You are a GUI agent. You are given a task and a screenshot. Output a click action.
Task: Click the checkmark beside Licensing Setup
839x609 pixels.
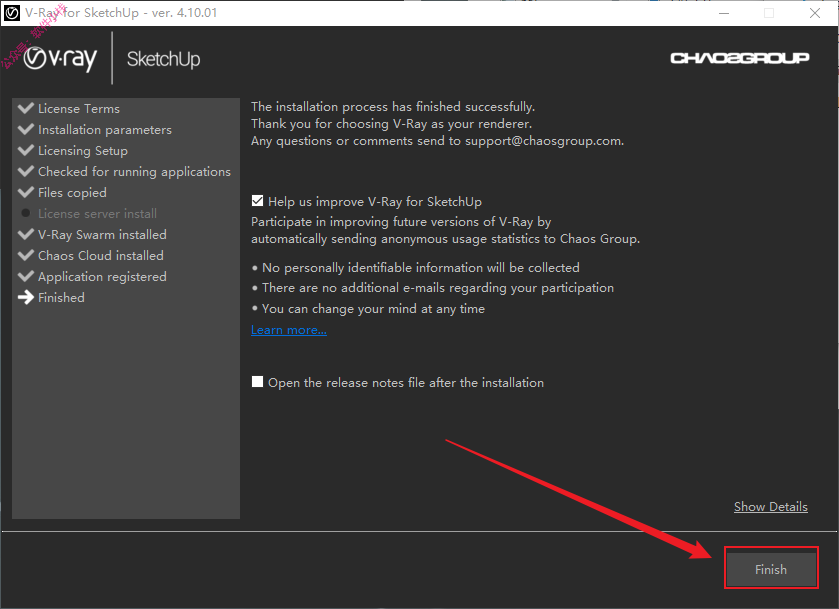pyautogui.click(x=26, y=150)
